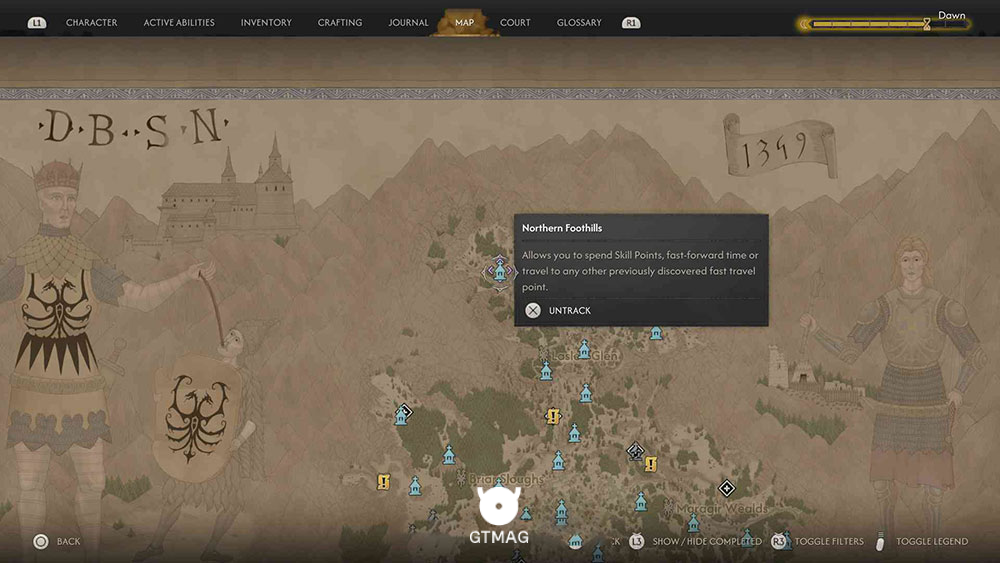This screenshot has width=1000, height=563.
Task: Switch to the Inventory tab
Action: [x=266, y=22]
